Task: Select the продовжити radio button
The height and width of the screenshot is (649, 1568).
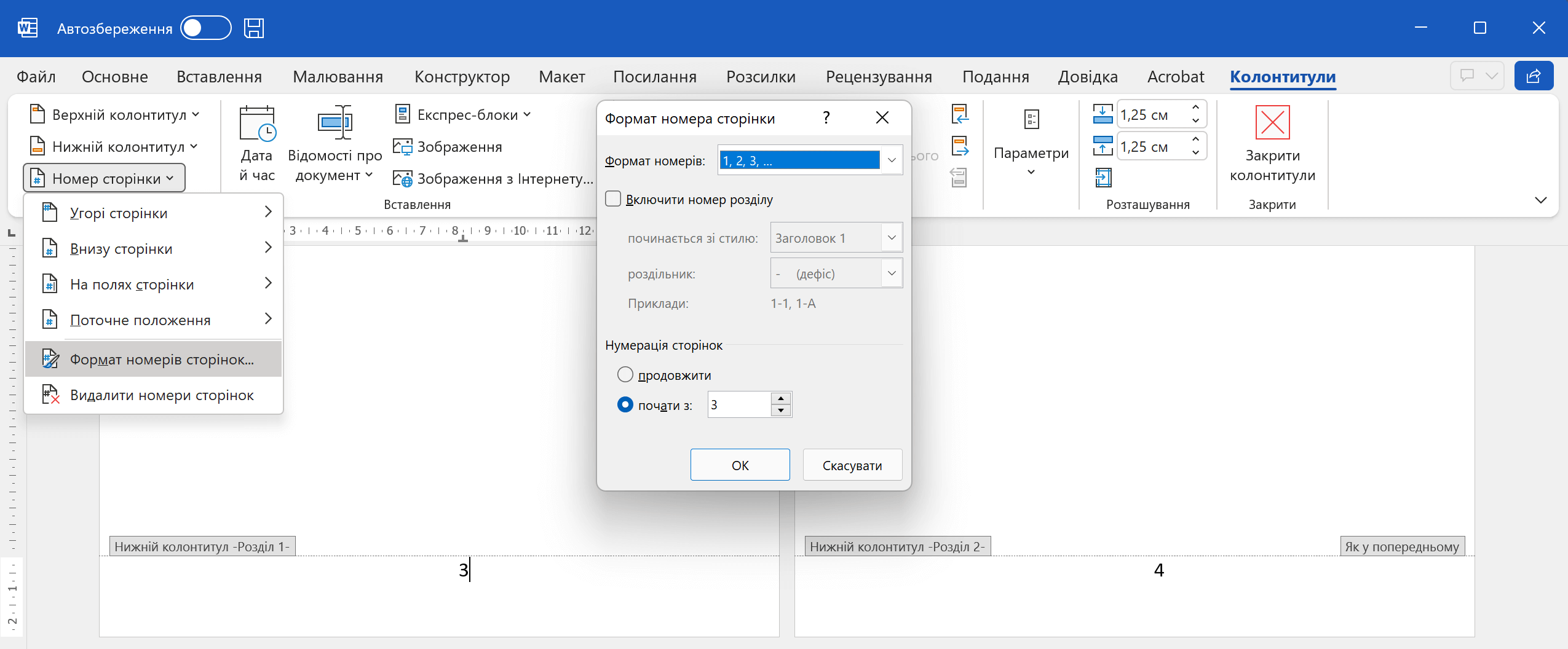Action: pos(625,374)
